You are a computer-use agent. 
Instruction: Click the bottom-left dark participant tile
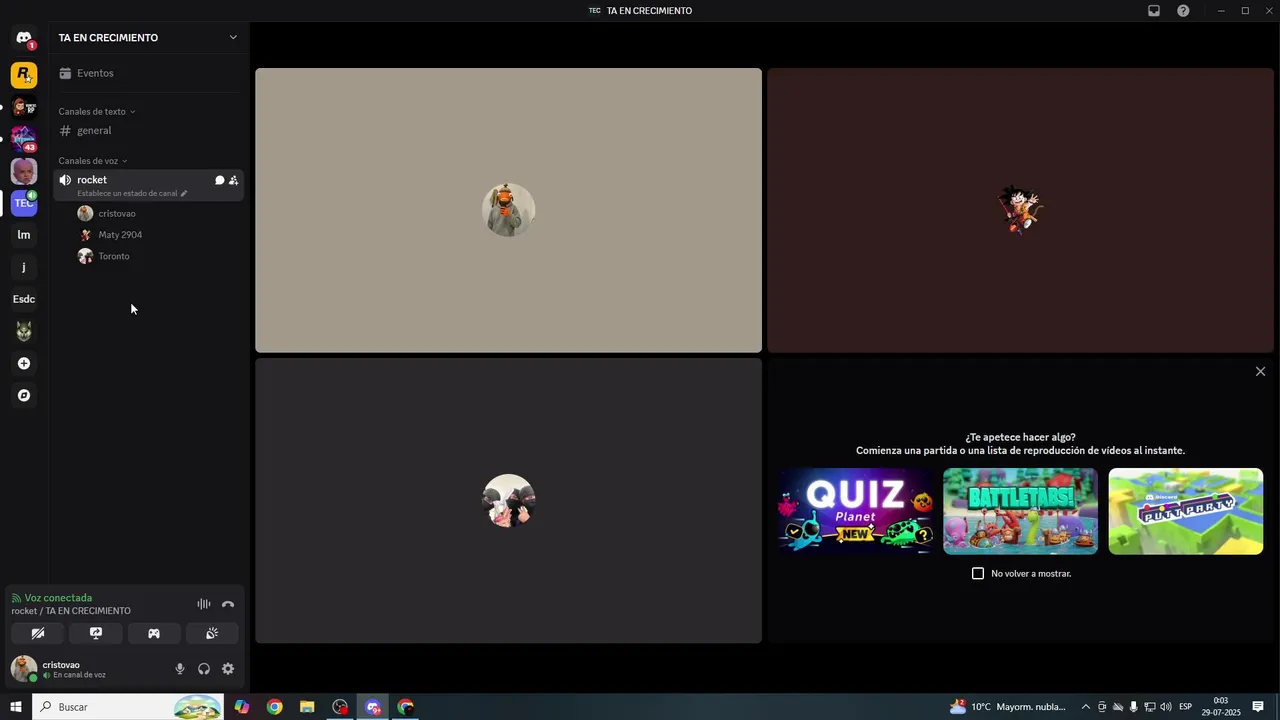(x=508, y=500)
